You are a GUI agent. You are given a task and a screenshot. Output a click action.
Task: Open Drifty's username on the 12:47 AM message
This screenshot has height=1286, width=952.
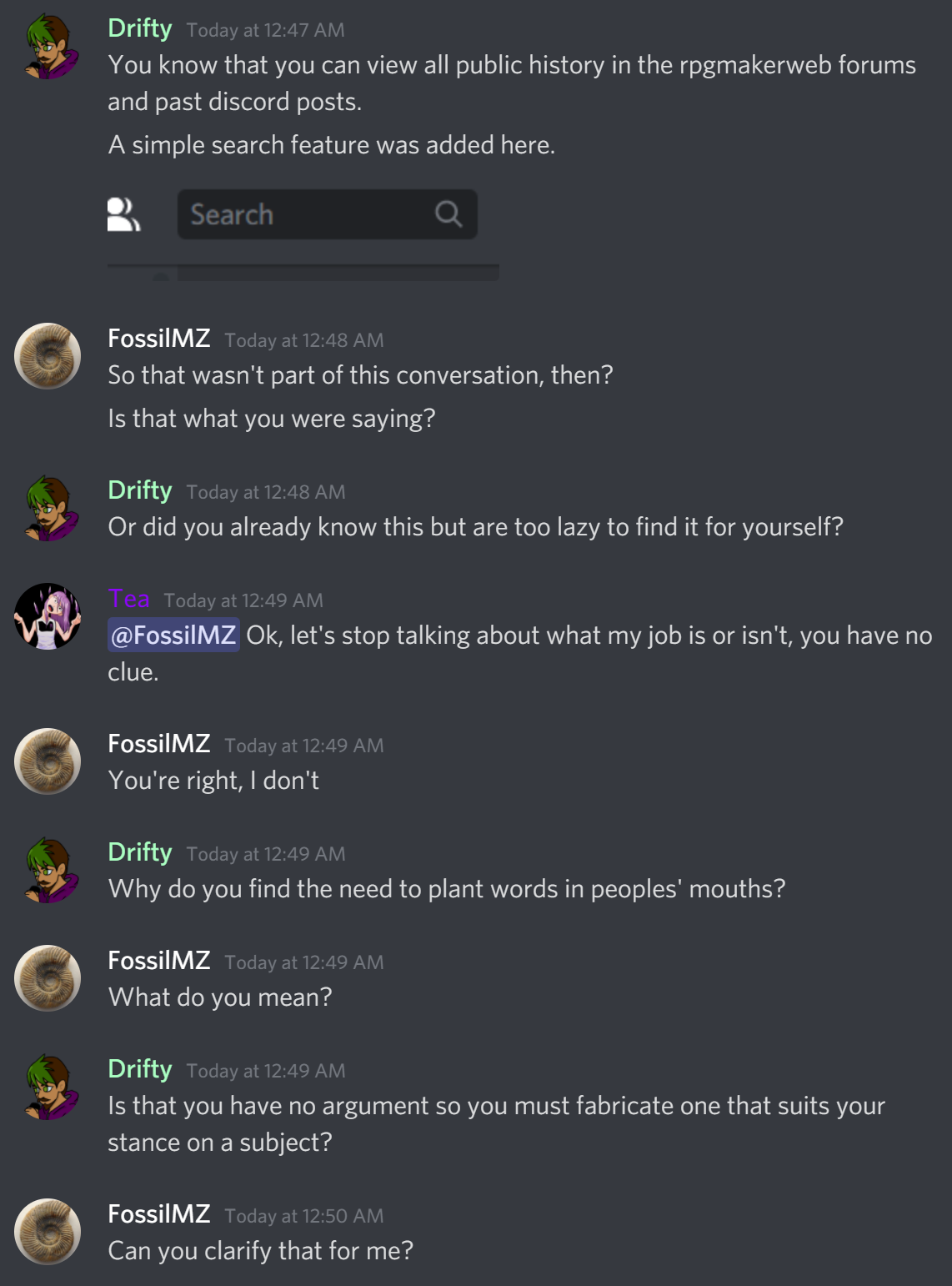click(140, 28)
